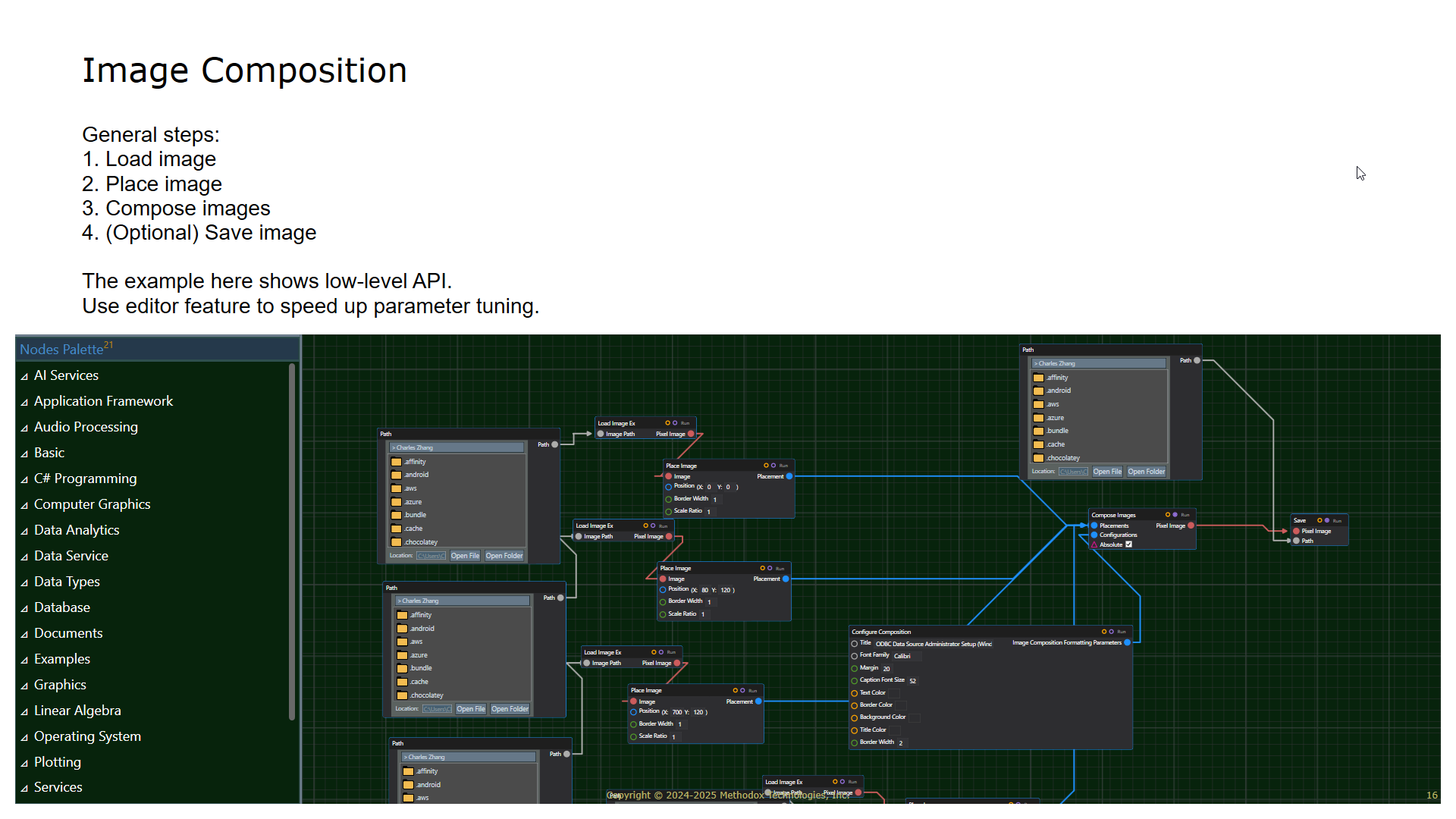Click Image input pin of Place Image at X 80
1456x819 pixels.
click(663, 579)
